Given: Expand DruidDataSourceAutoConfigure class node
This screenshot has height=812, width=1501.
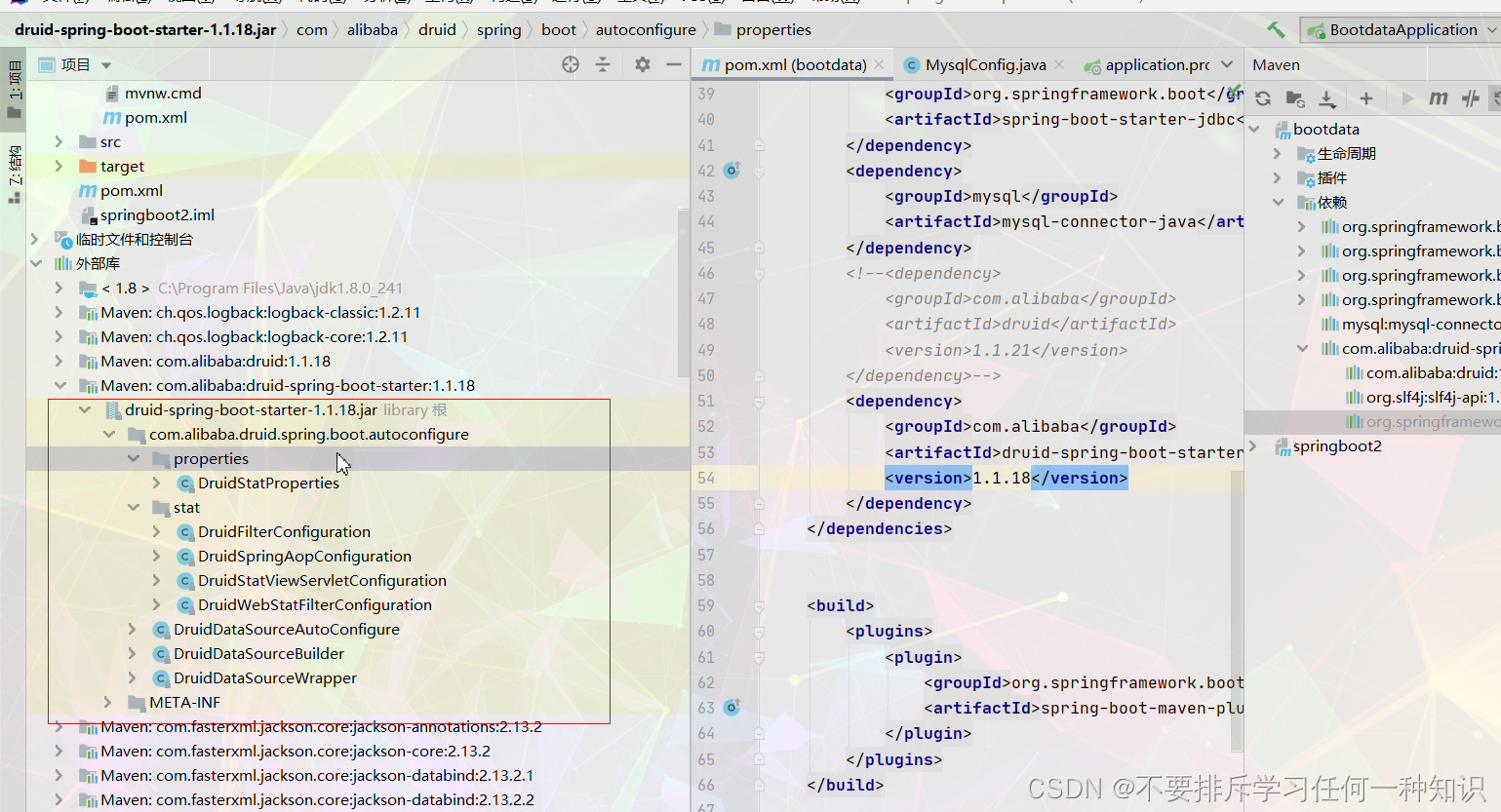Looking at the screenshot, I should [x=133, y=629].
